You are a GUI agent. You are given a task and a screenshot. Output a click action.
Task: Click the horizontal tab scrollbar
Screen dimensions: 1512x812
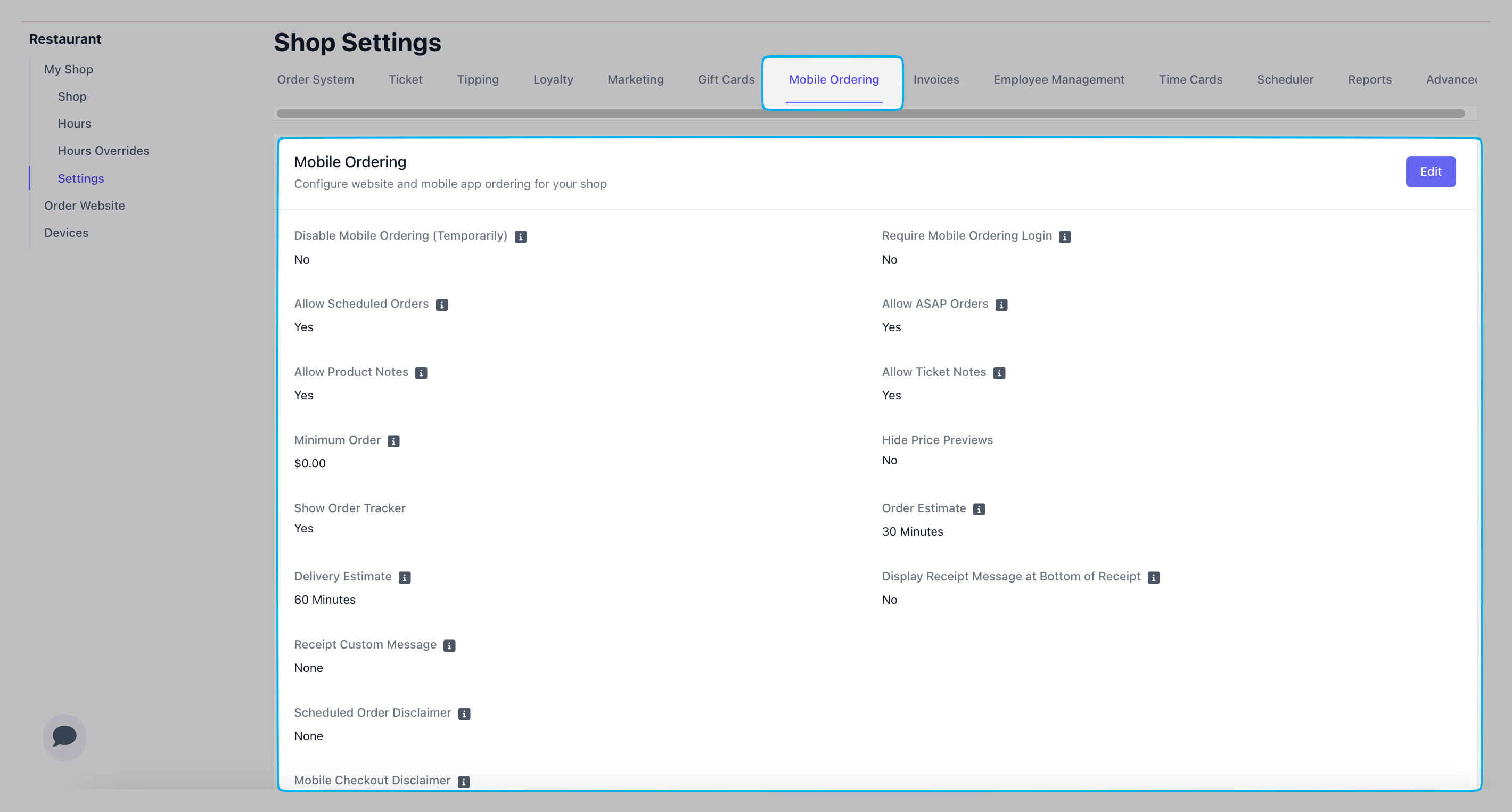[870, 113]
